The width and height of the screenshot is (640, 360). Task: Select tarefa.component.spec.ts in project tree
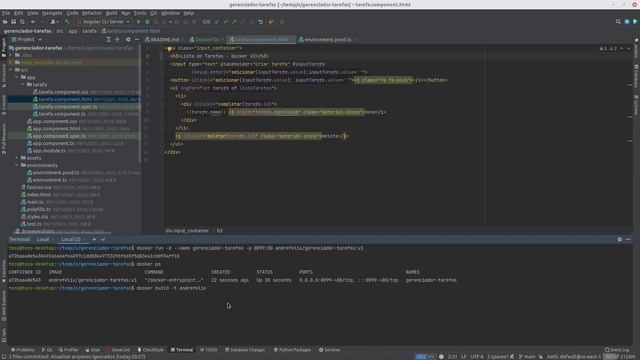[68, 107]
